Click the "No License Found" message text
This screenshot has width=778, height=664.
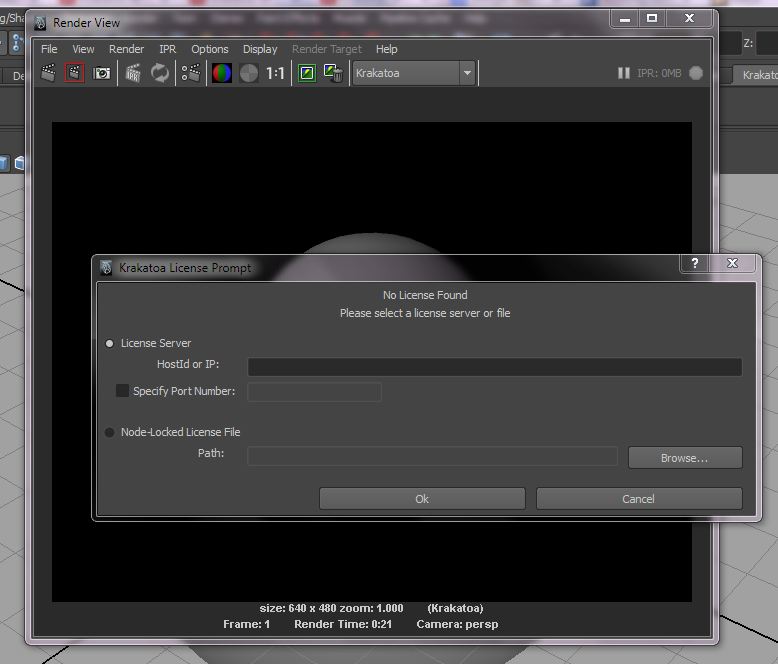tap(425, 295)
